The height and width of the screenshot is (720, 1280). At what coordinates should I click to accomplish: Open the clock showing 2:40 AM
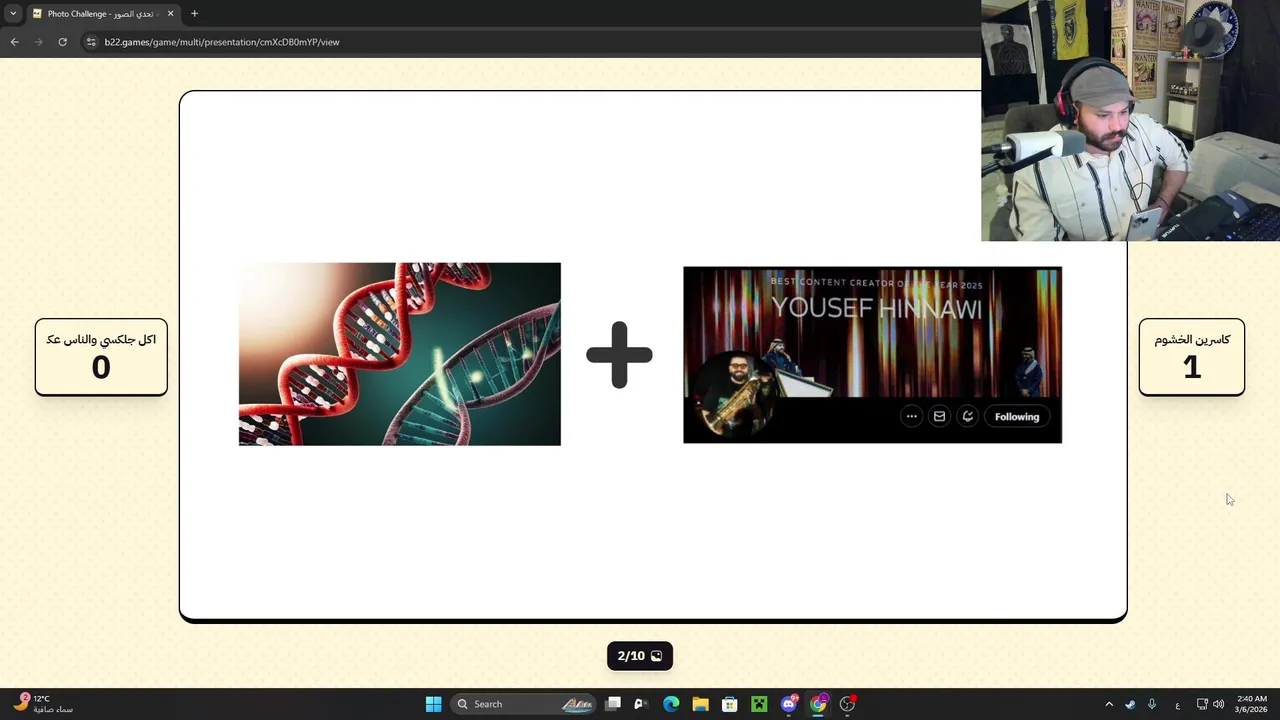point(1252,704)
